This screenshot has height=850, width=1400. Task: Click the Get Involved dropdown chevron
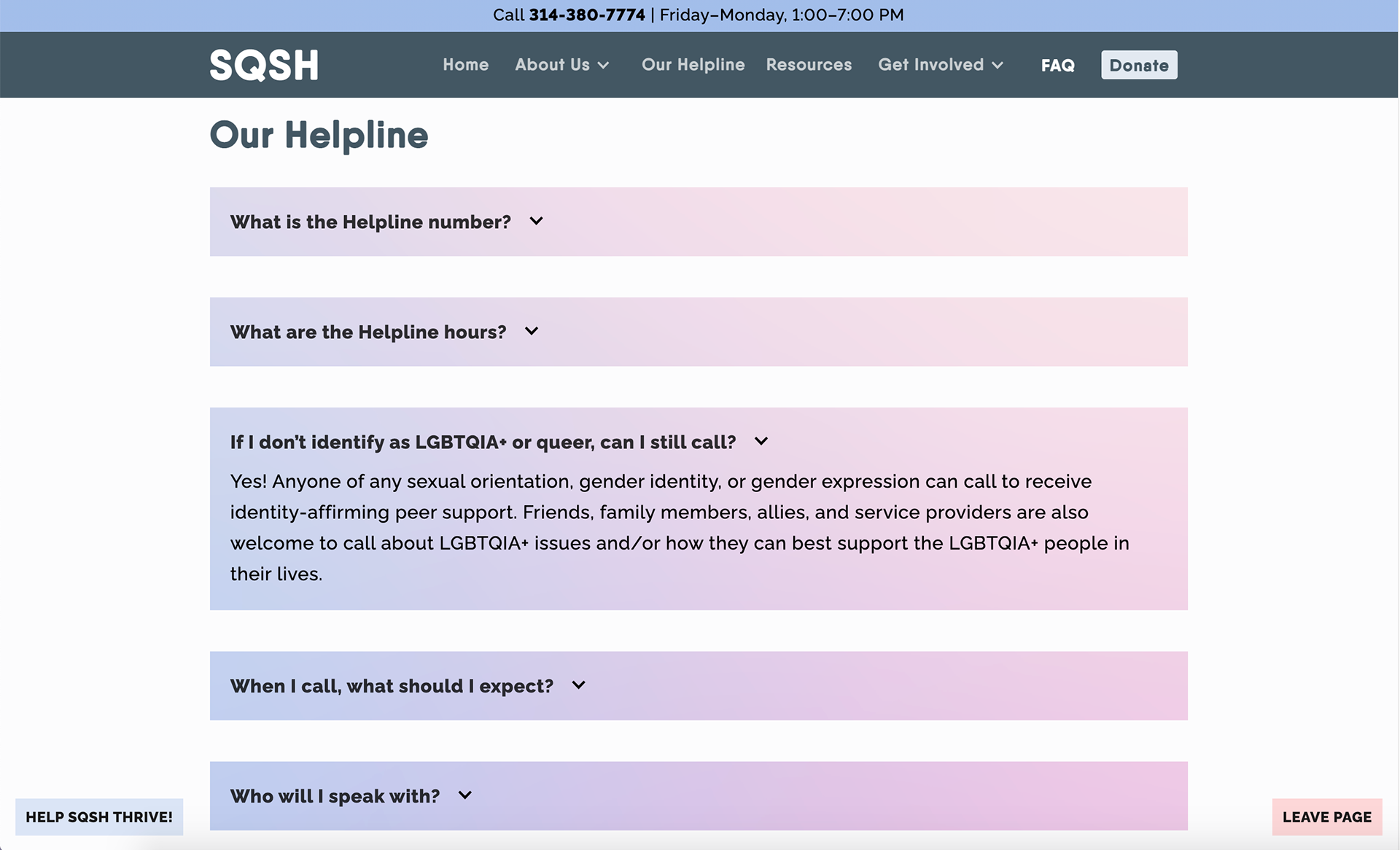(997, 66)
